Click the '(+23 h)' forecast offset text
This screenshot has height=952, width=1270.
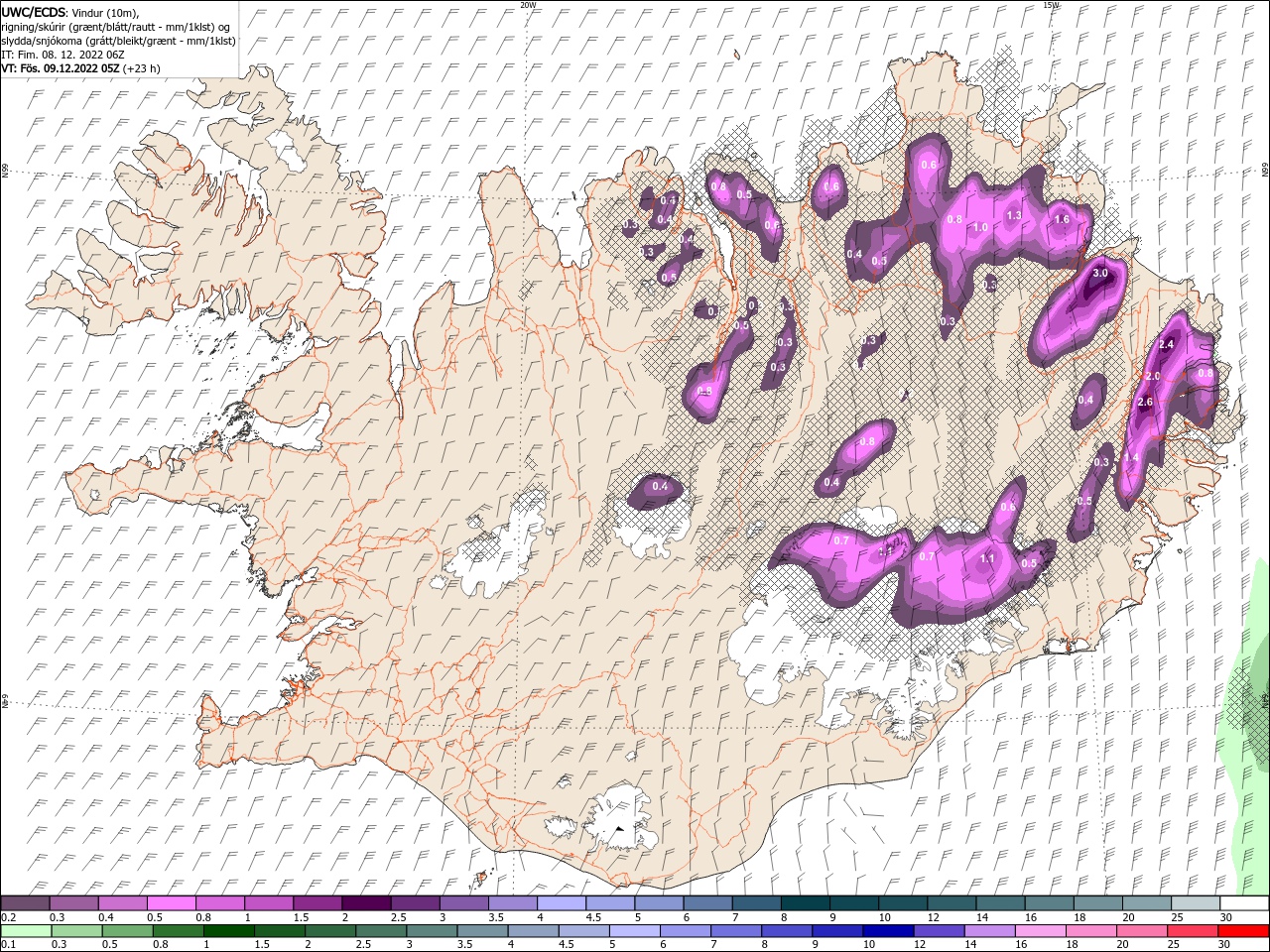142,68
